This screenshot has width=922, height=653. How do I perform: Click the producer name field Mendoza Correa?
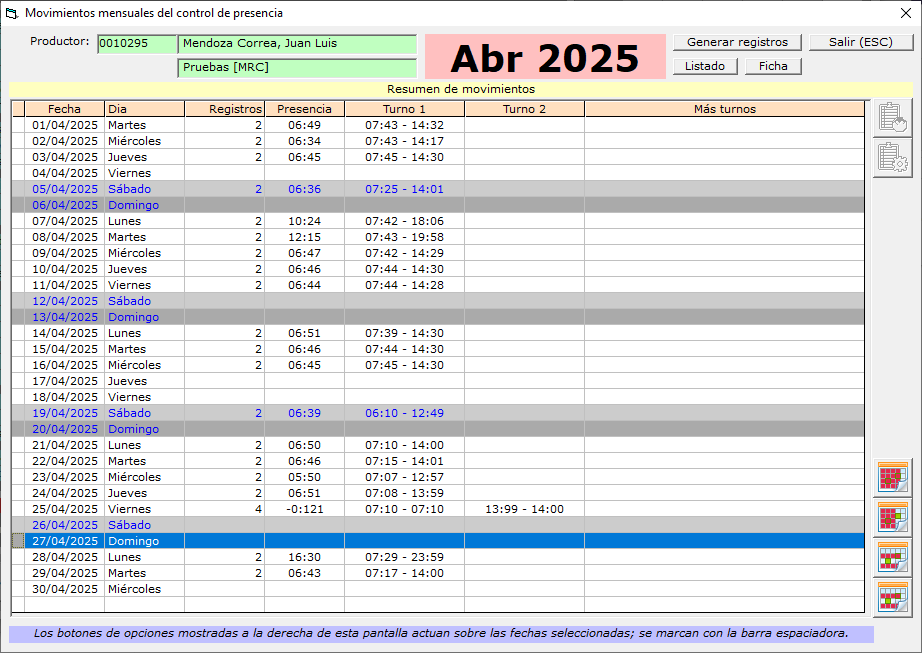coord(297,44)
